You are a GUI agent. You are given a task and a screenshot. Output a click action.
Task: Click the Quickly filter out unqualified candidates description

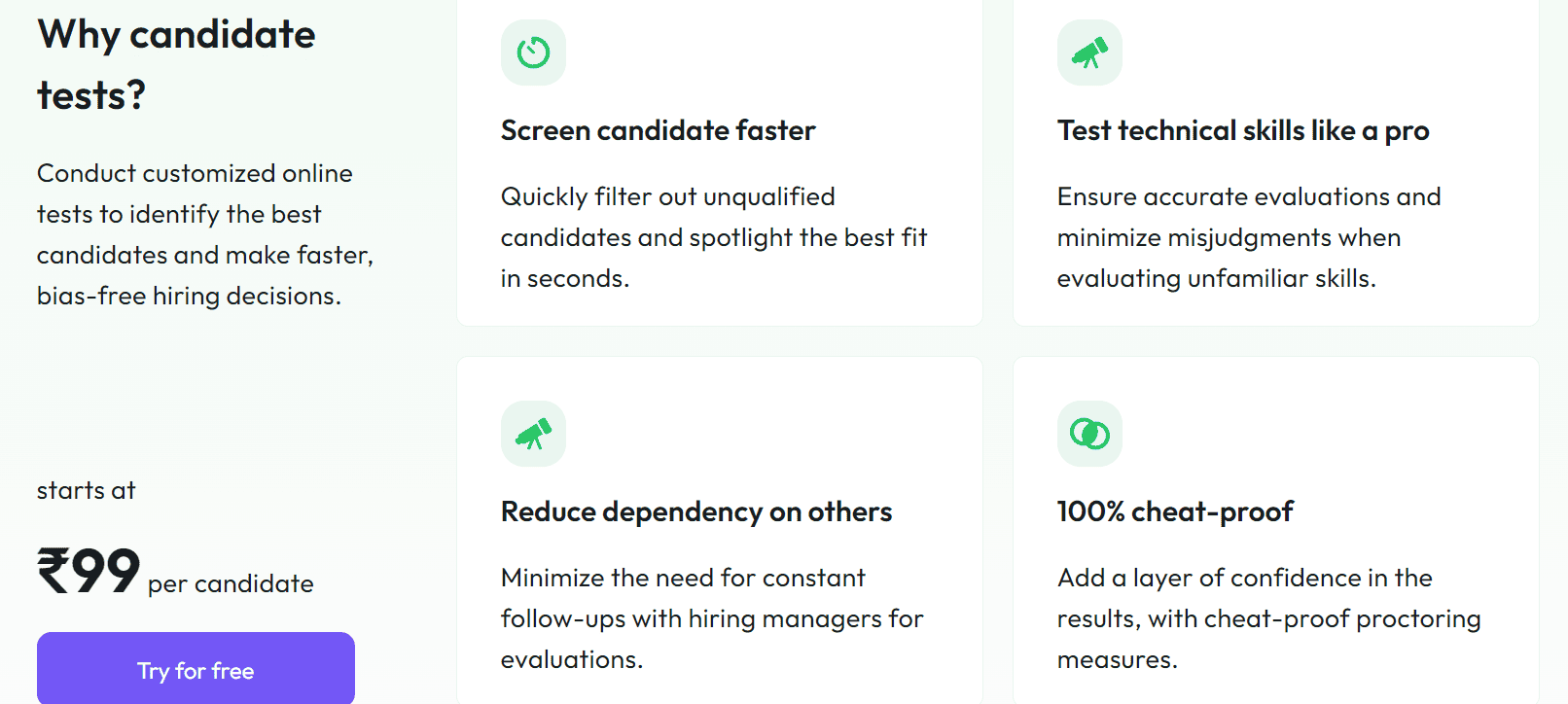pos(713,237)
